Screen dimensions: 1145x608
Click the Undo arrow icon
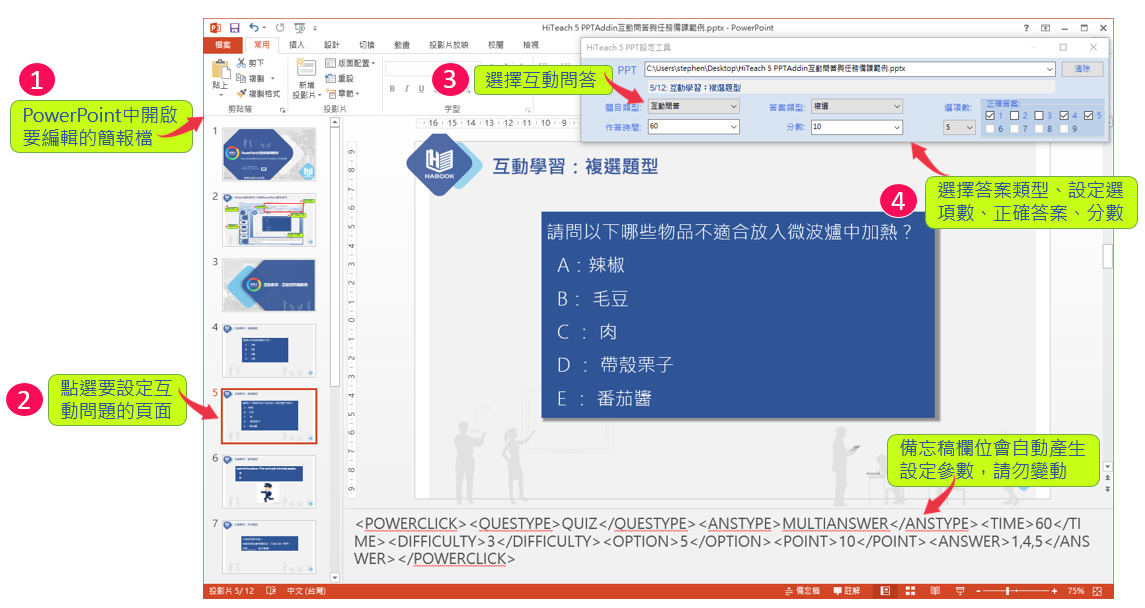[253, 28]
